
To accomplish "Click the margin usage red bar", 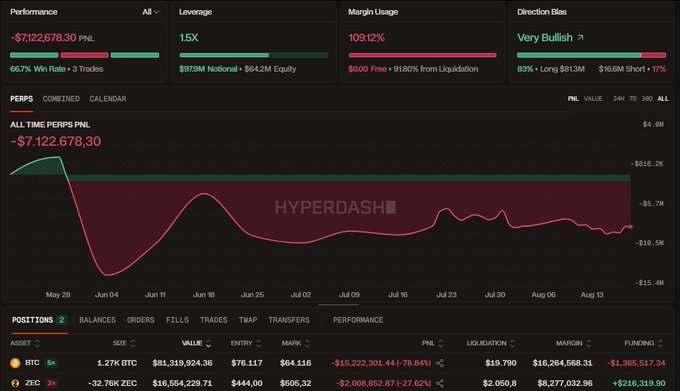I will (x=422, y=55).
